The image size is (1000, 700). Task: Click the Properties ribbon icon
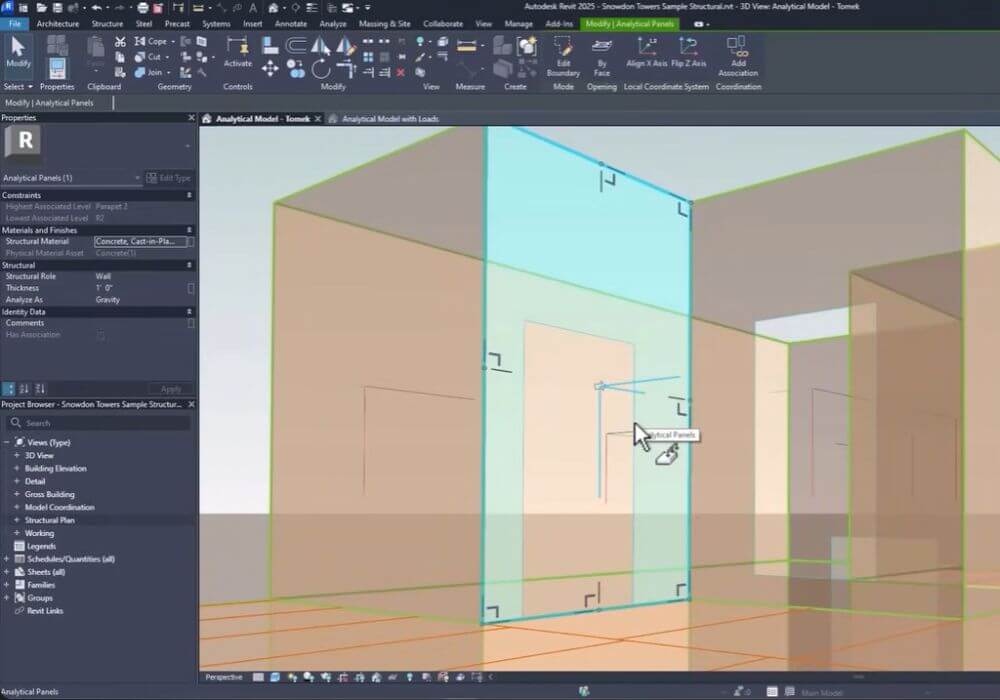[x=57, y=67]
